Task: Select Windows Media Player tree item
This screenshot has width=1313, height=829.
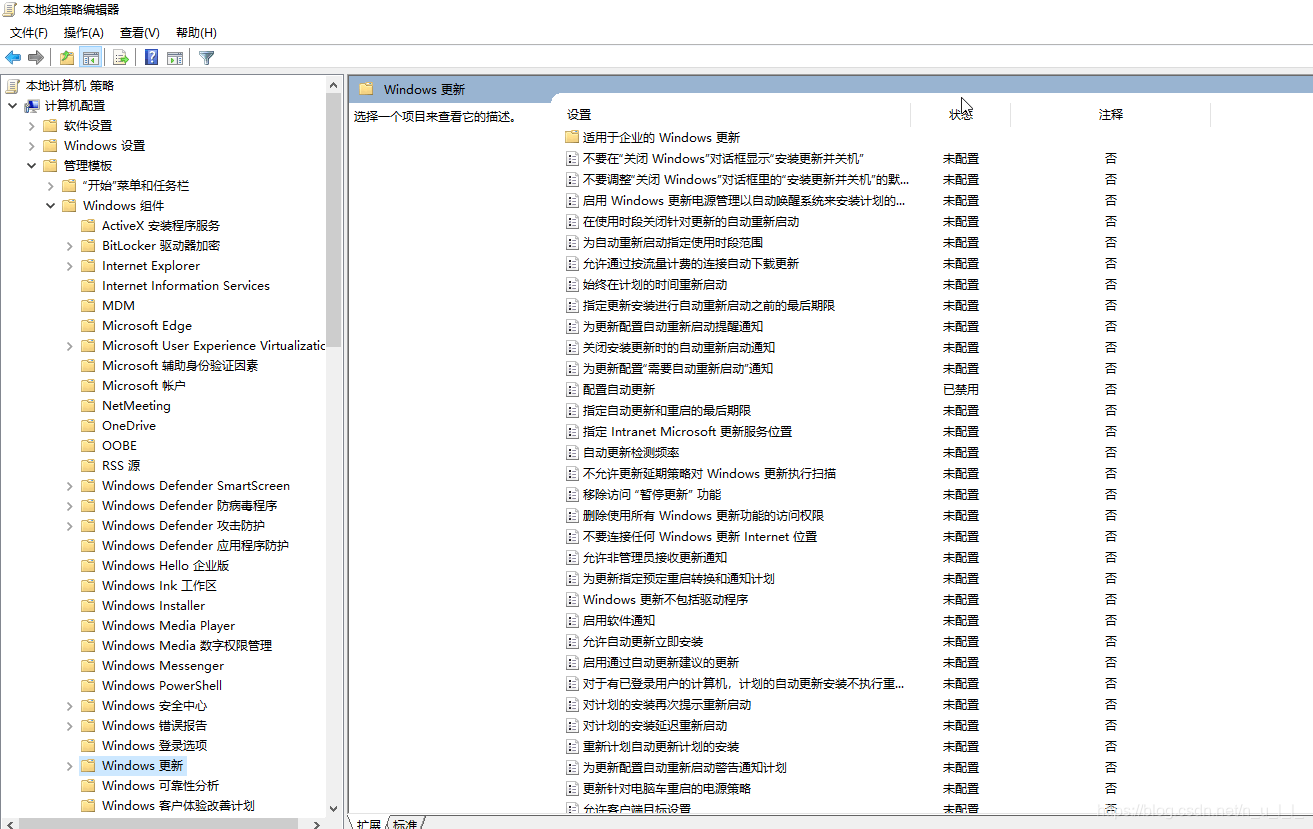Action: click(x=168, y=626)
